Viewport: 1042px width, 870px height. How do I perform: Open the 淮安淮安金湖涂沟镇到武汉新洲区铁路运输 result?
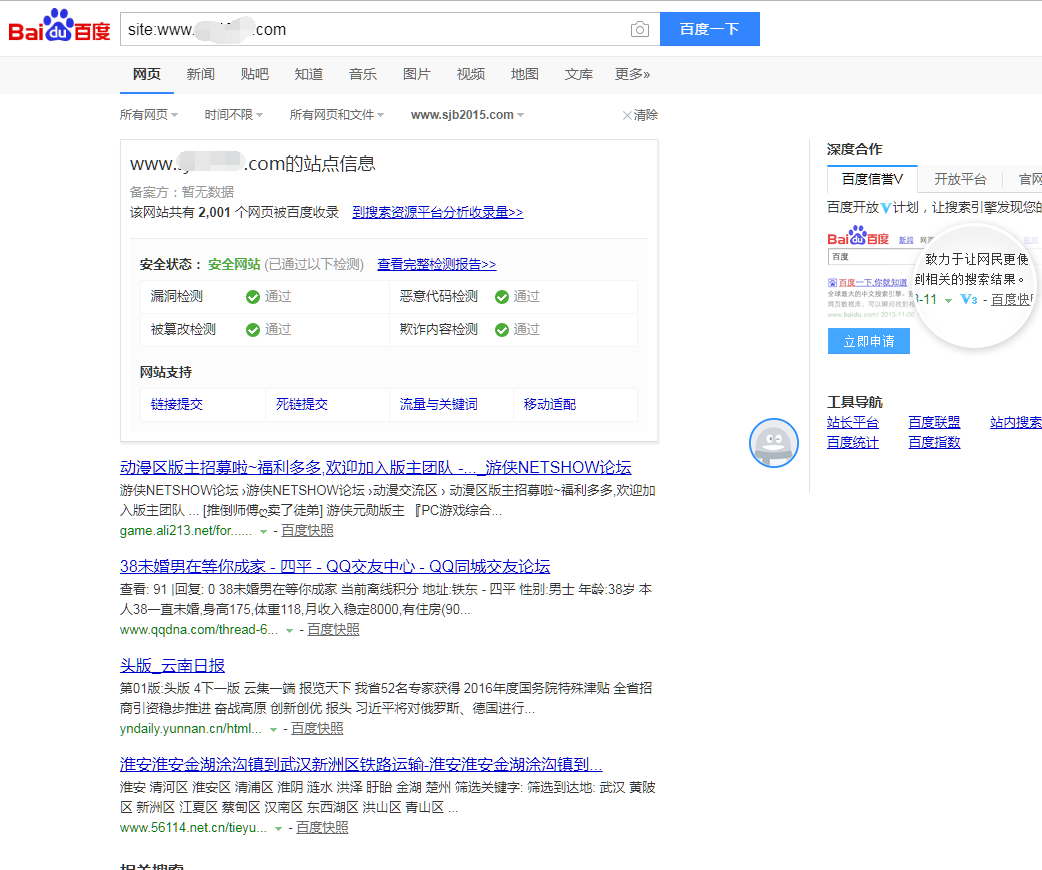361,764
